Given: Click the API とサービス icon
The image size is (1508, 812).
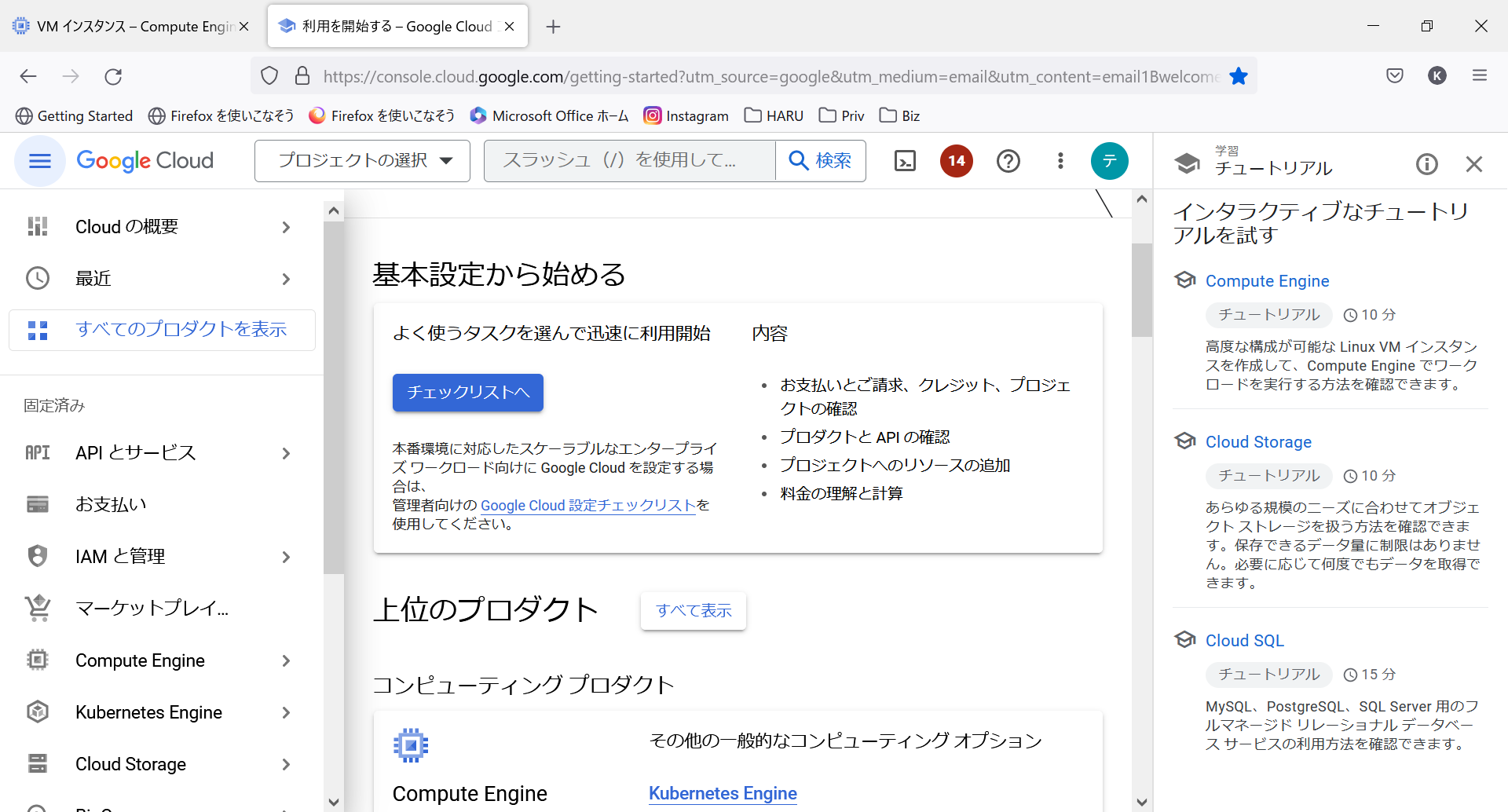Looking at the screenshot, I should click(x=38, y=452).
